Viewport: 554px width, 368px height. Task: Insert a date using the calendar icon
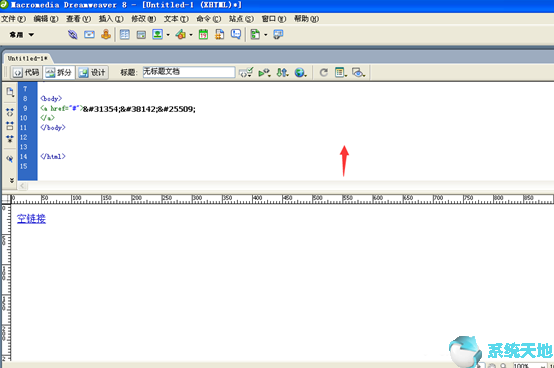[x=204, y=35]
